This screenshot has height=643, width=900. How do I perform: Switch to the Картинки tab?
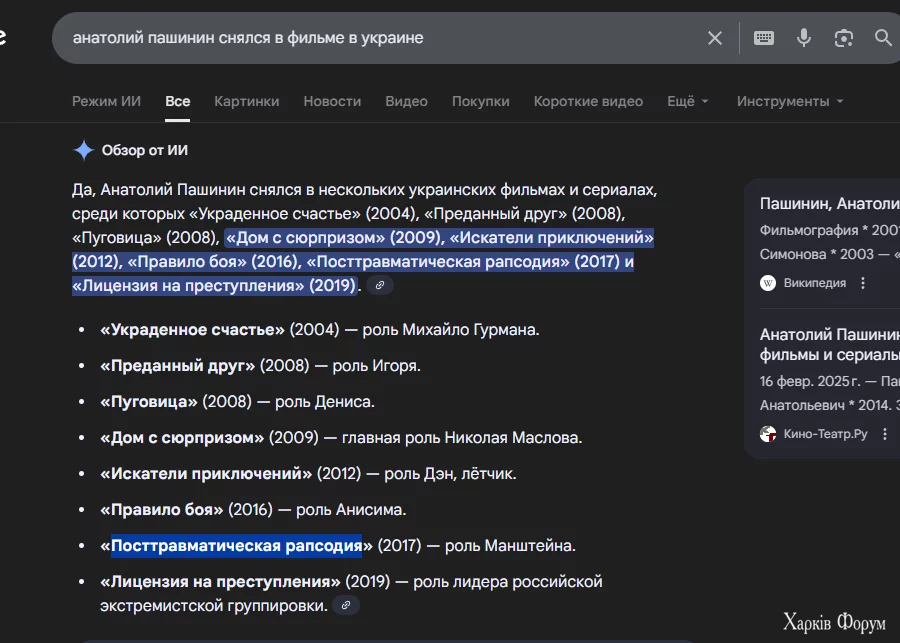[x=246, y=101]
